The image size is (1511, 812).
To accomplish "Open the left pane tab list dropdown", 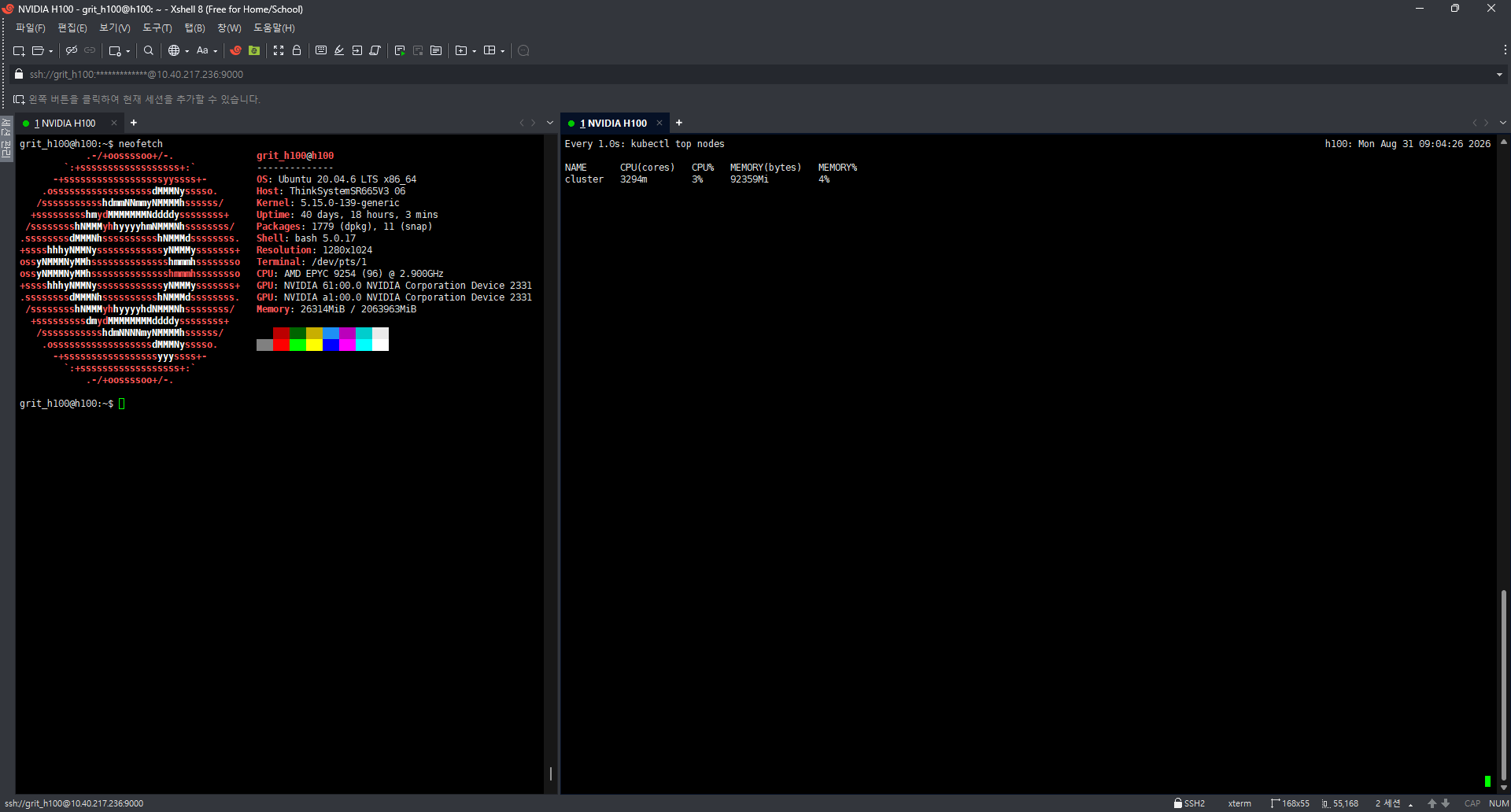I will point(550,123).
